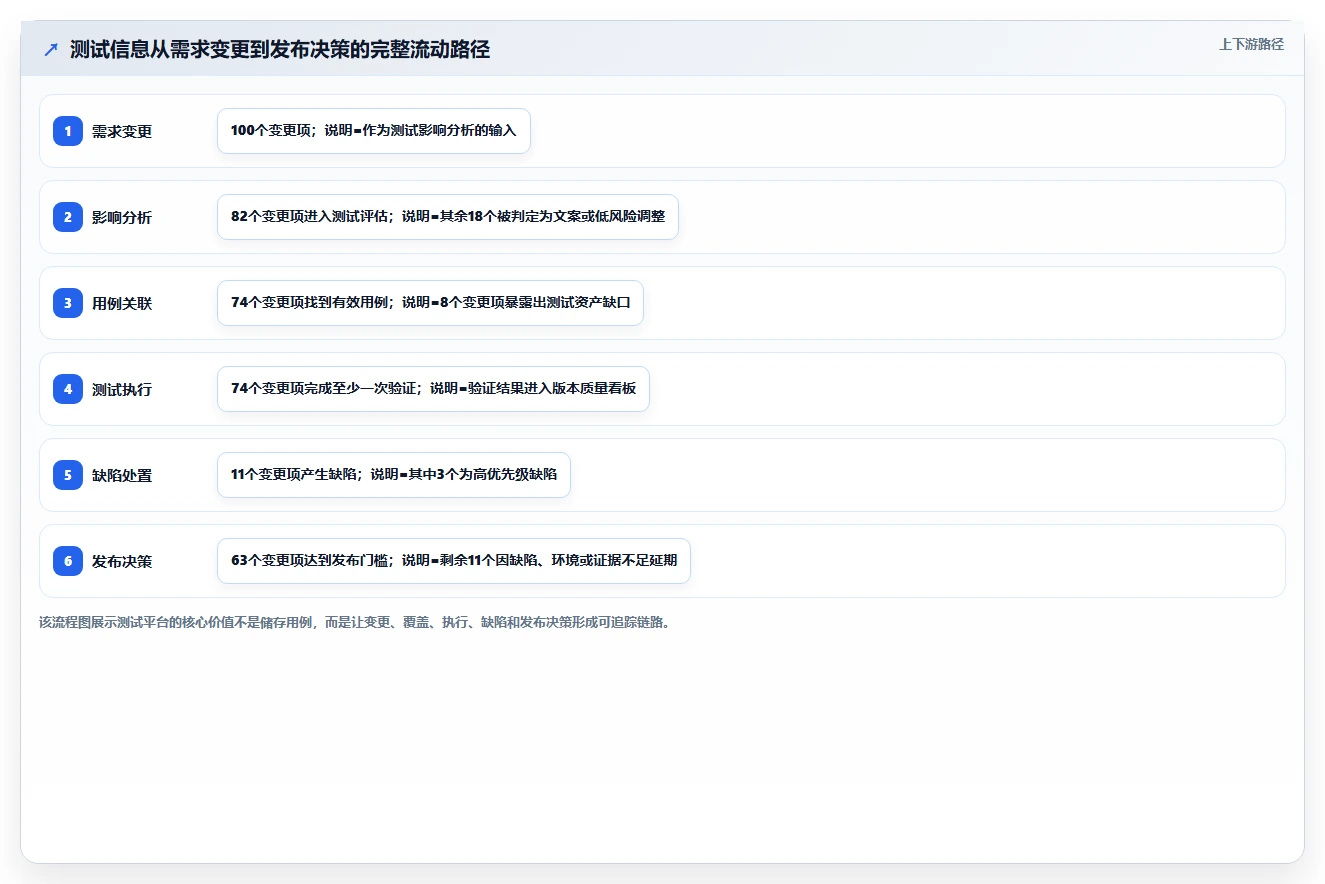Select the 缺陷处置 step label

click(122, 475)
